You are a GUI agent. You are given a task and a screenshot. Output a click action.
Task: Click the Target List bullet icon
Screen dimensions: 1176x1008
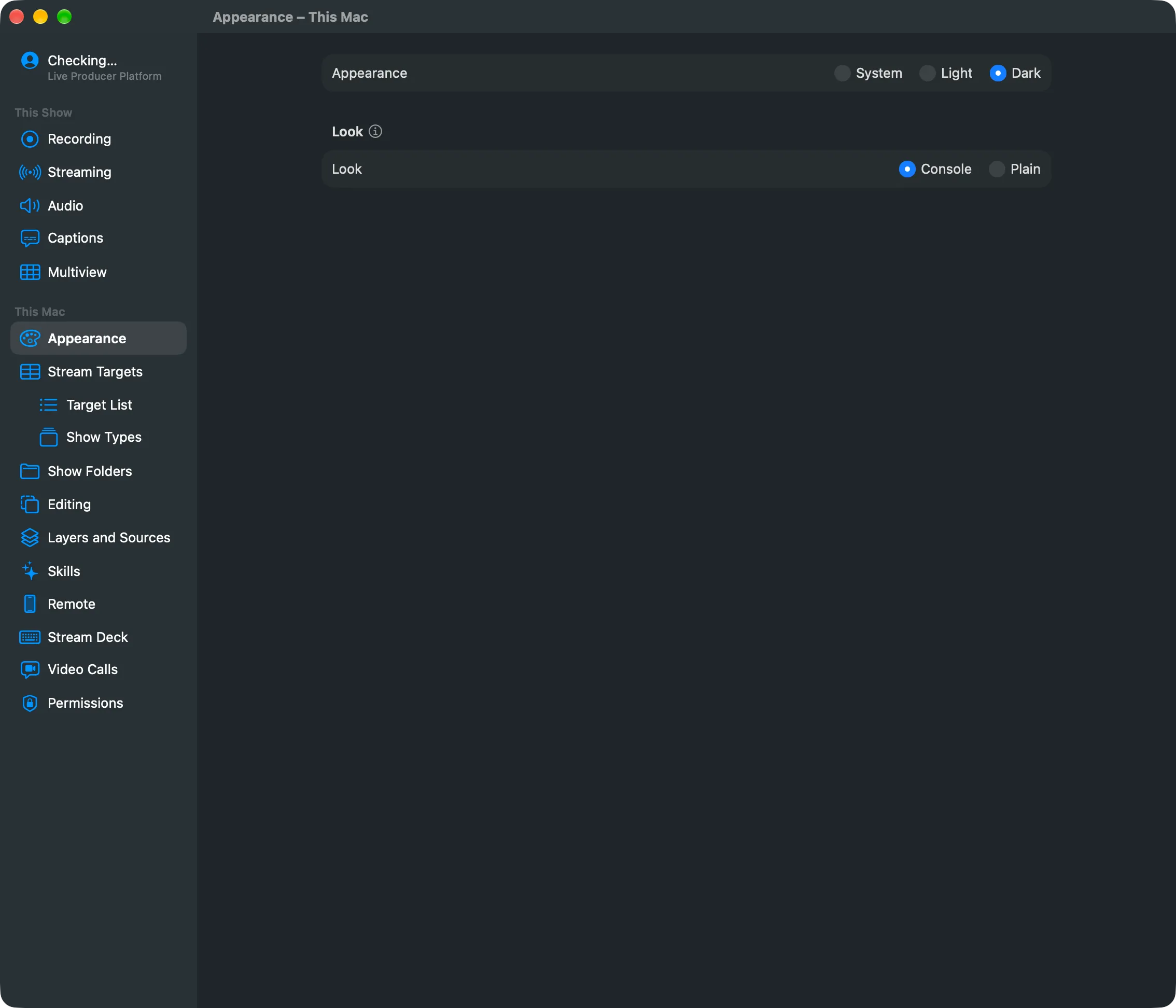pyautogui.click(x=48, y=404)
